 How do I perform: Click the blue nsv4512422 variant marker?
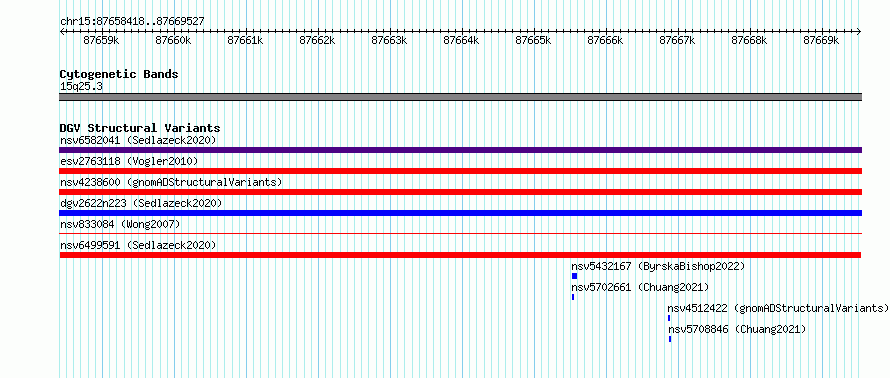pos(669,318)
